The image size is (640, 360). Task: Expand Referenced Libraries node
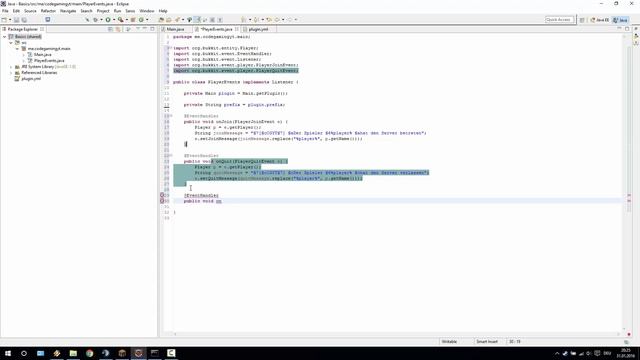coord(11,73)
